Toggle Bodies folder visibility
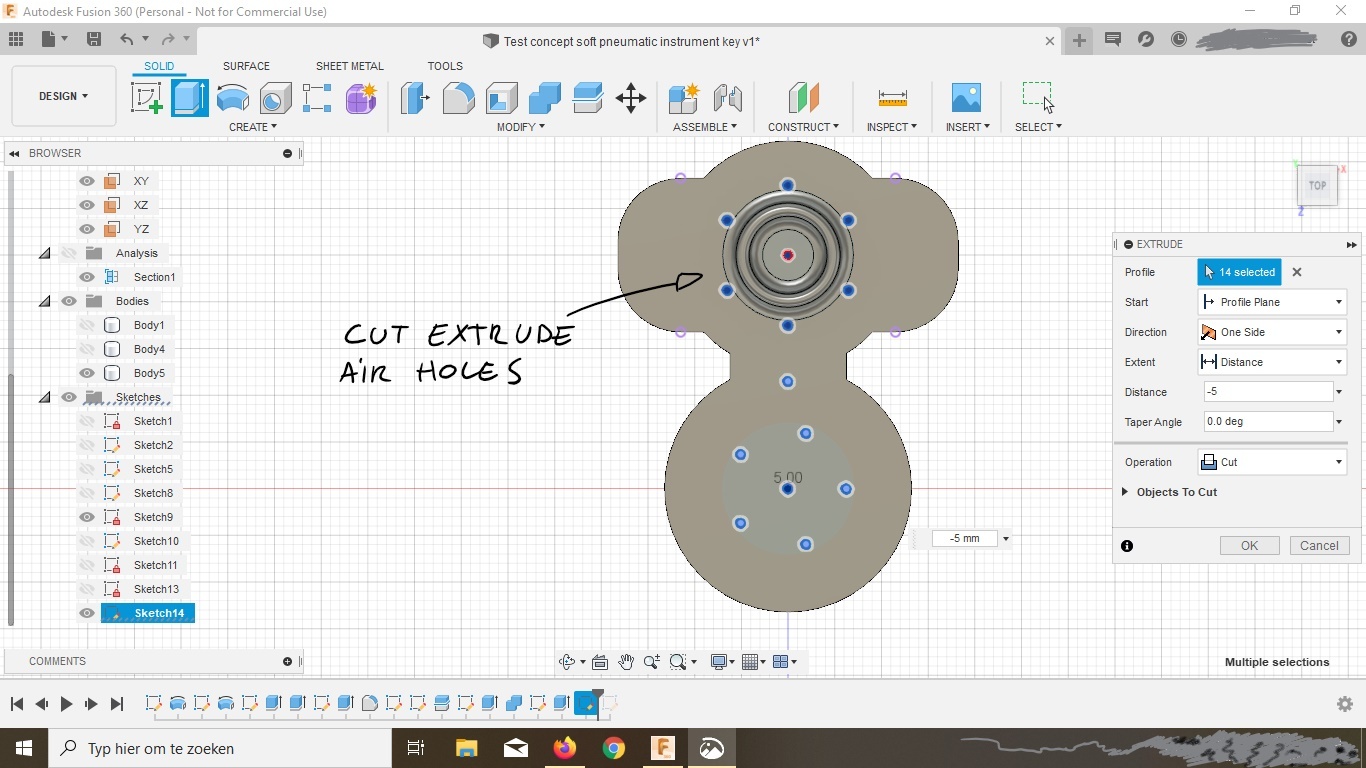The width and height of the screenshot is (1366, 768). tap(69, 301)
